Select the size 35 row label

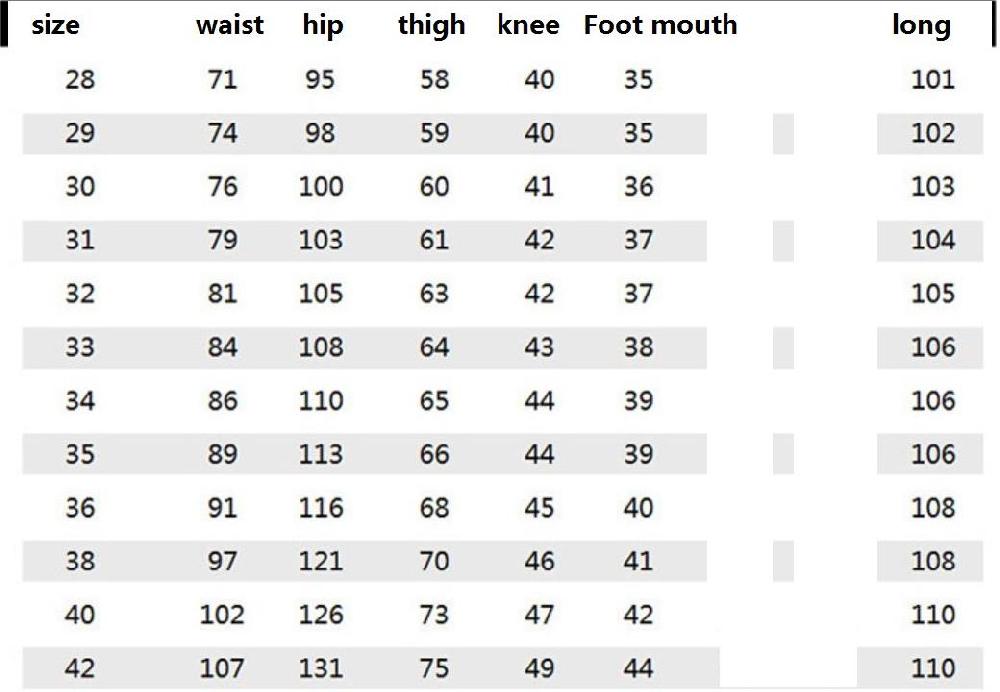[80, 455]
